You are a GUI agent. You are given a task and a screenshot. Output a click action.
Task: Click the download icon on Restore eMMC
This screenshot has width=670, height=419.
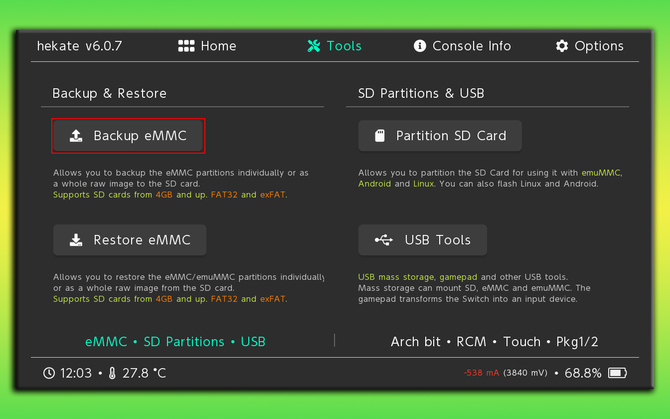pyautogui.click(x=76, y=240)
